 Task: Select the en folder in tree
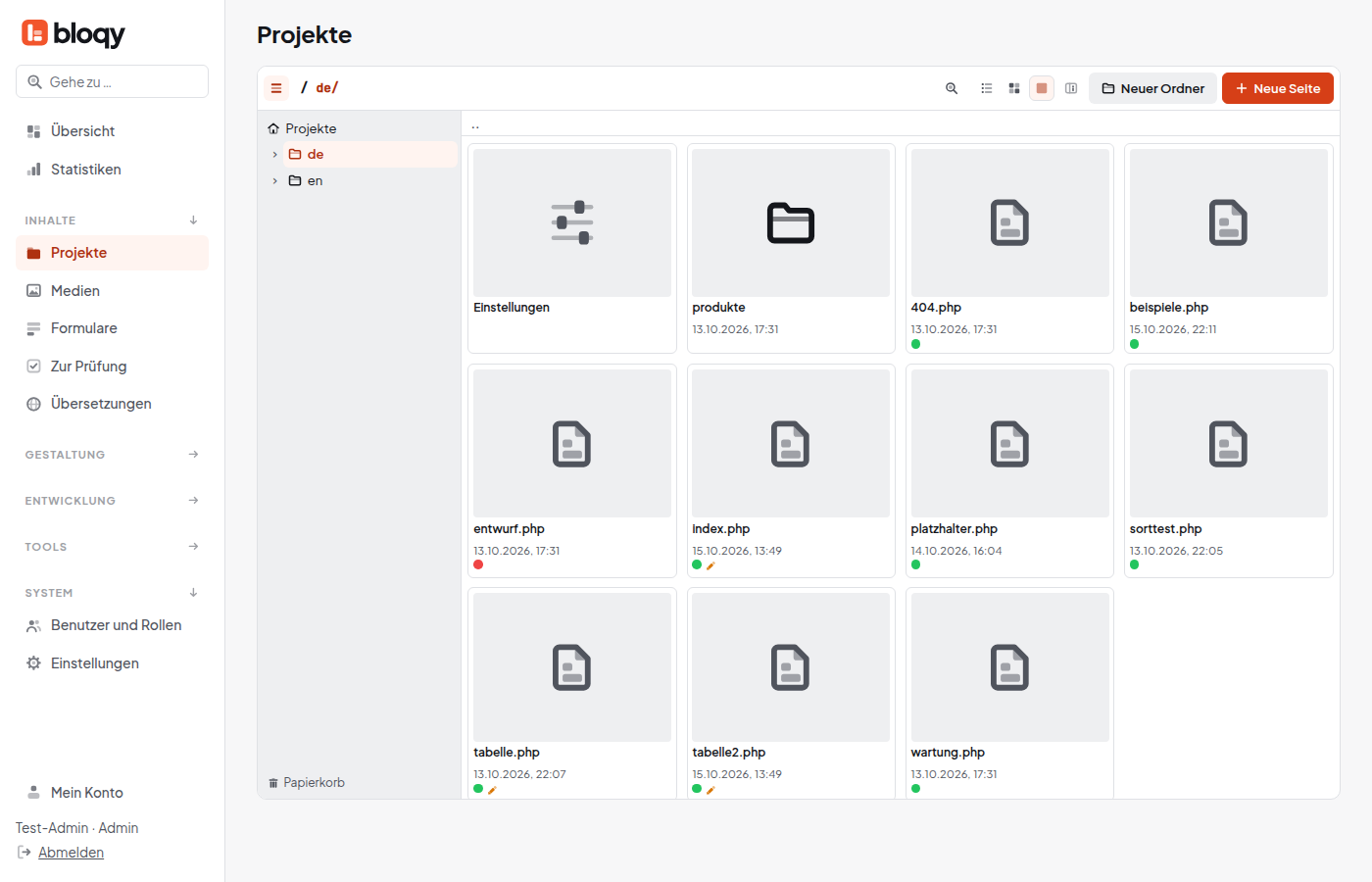370,181
